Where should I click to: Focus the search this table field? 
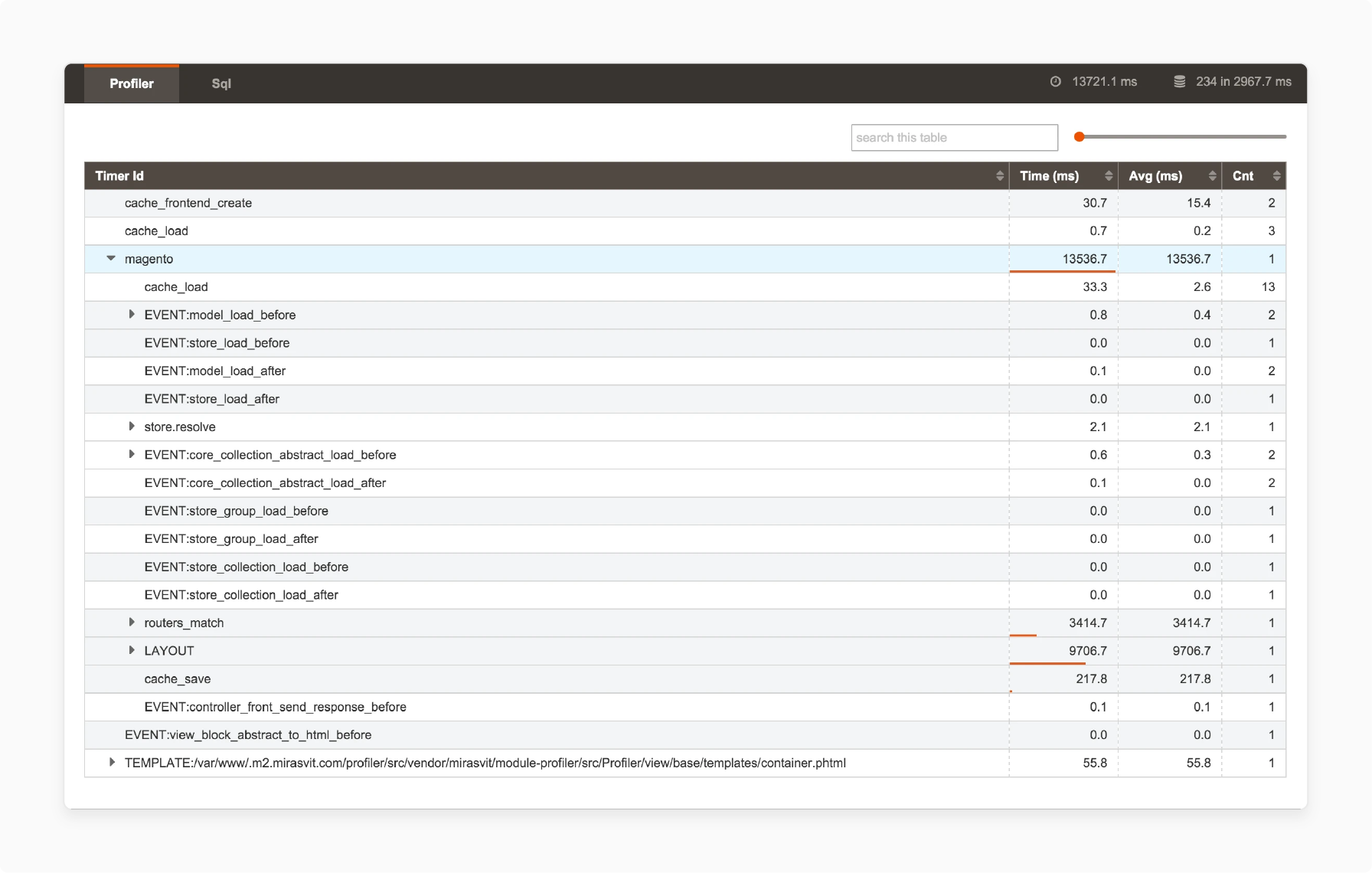pos(955,138)
